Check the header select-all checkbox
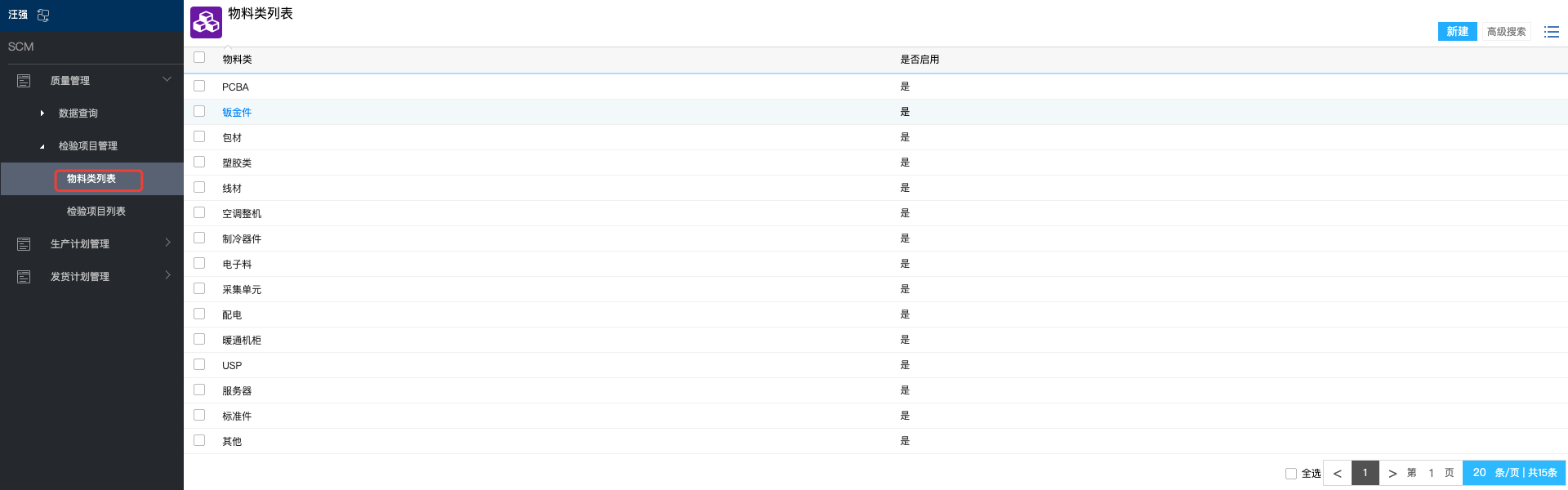 (x=199, y=57)
